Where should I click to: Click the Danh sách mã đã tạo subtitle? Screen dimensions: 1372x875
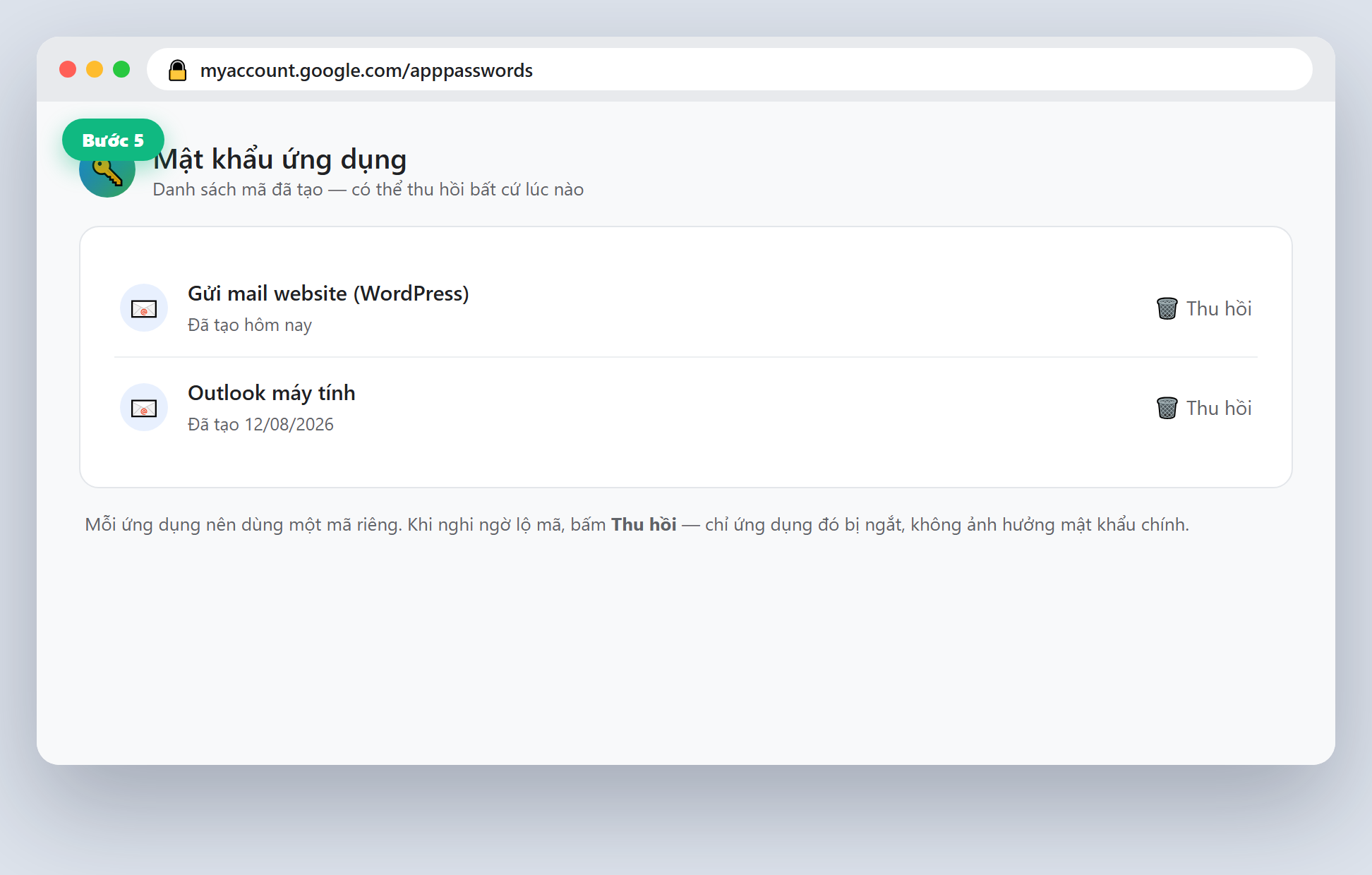pyautogui.click(x=368, y=190)
